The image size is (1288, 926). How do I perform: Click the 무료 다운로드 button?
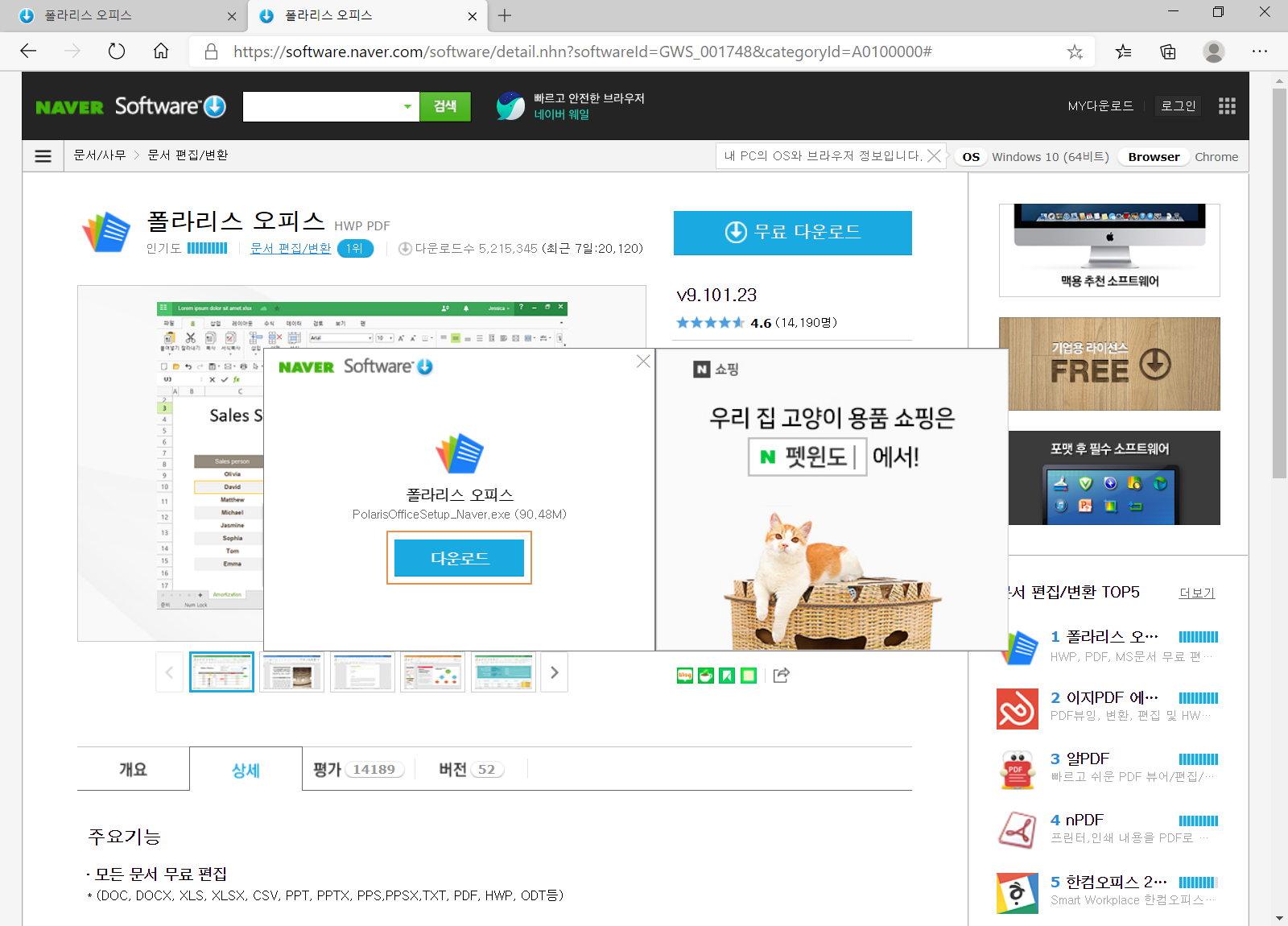[x=793, y=233]
